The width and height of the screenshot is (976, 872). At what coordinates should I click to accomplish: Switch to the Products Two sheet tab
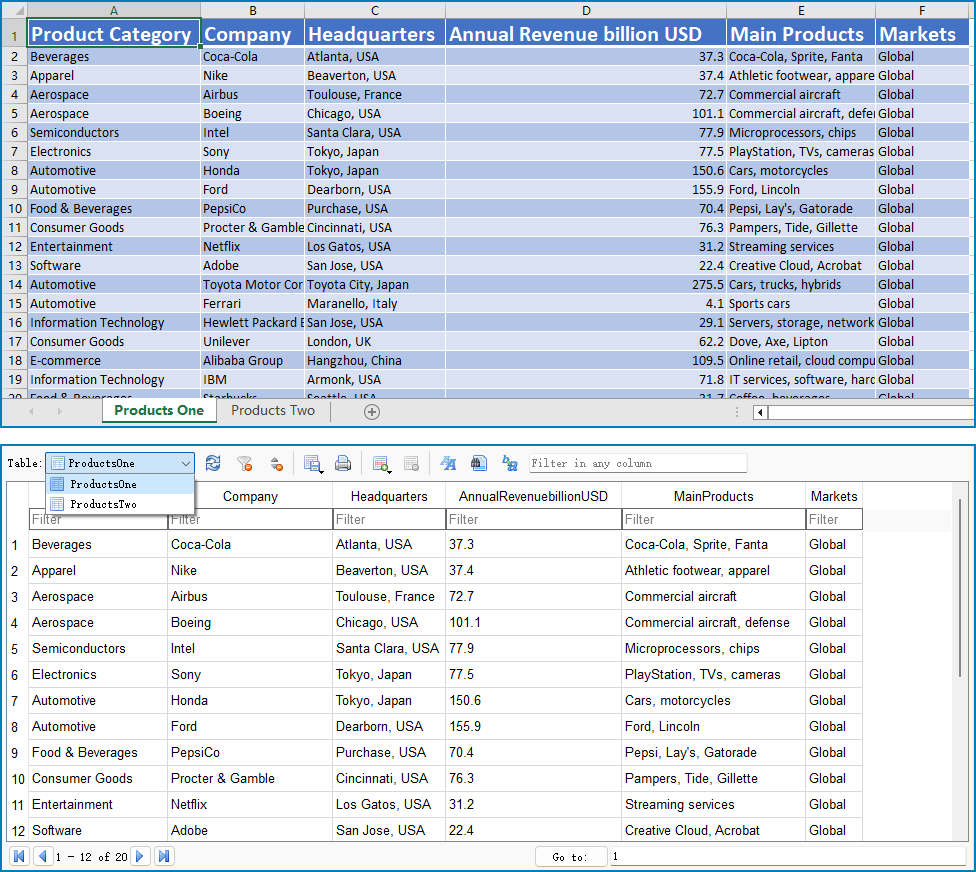click(x=272, y=410)
